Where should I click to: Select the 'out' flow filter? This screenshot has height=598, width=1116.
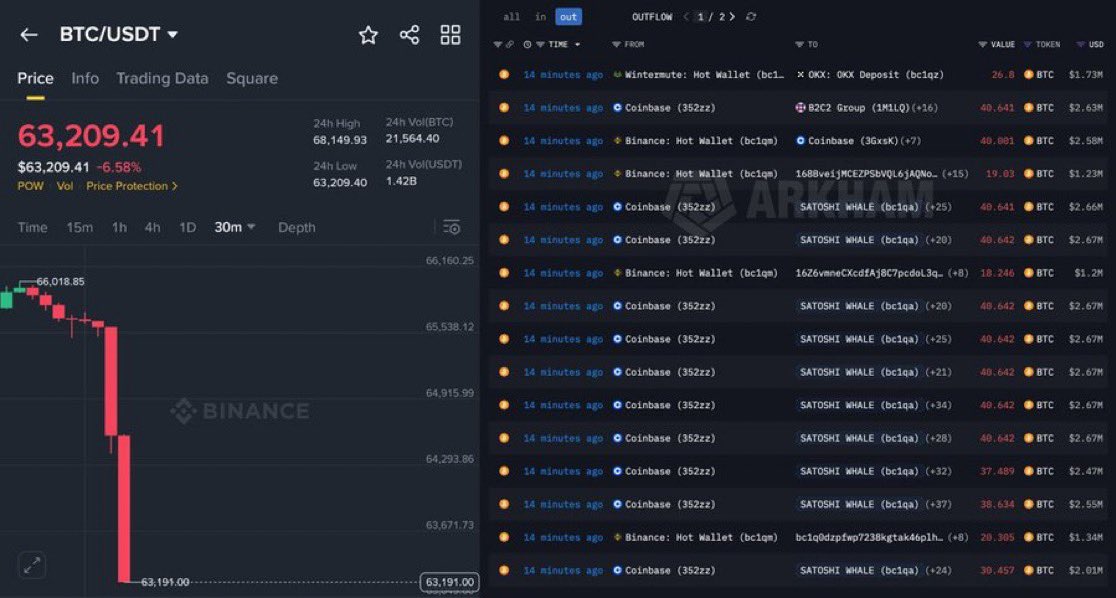568,16
